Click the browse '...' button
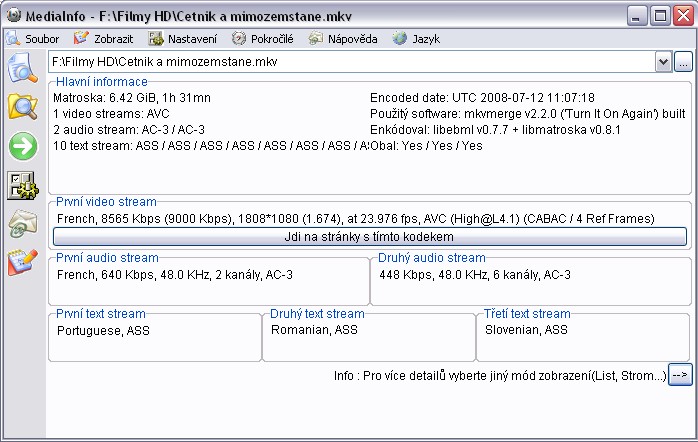 (683, 62)
